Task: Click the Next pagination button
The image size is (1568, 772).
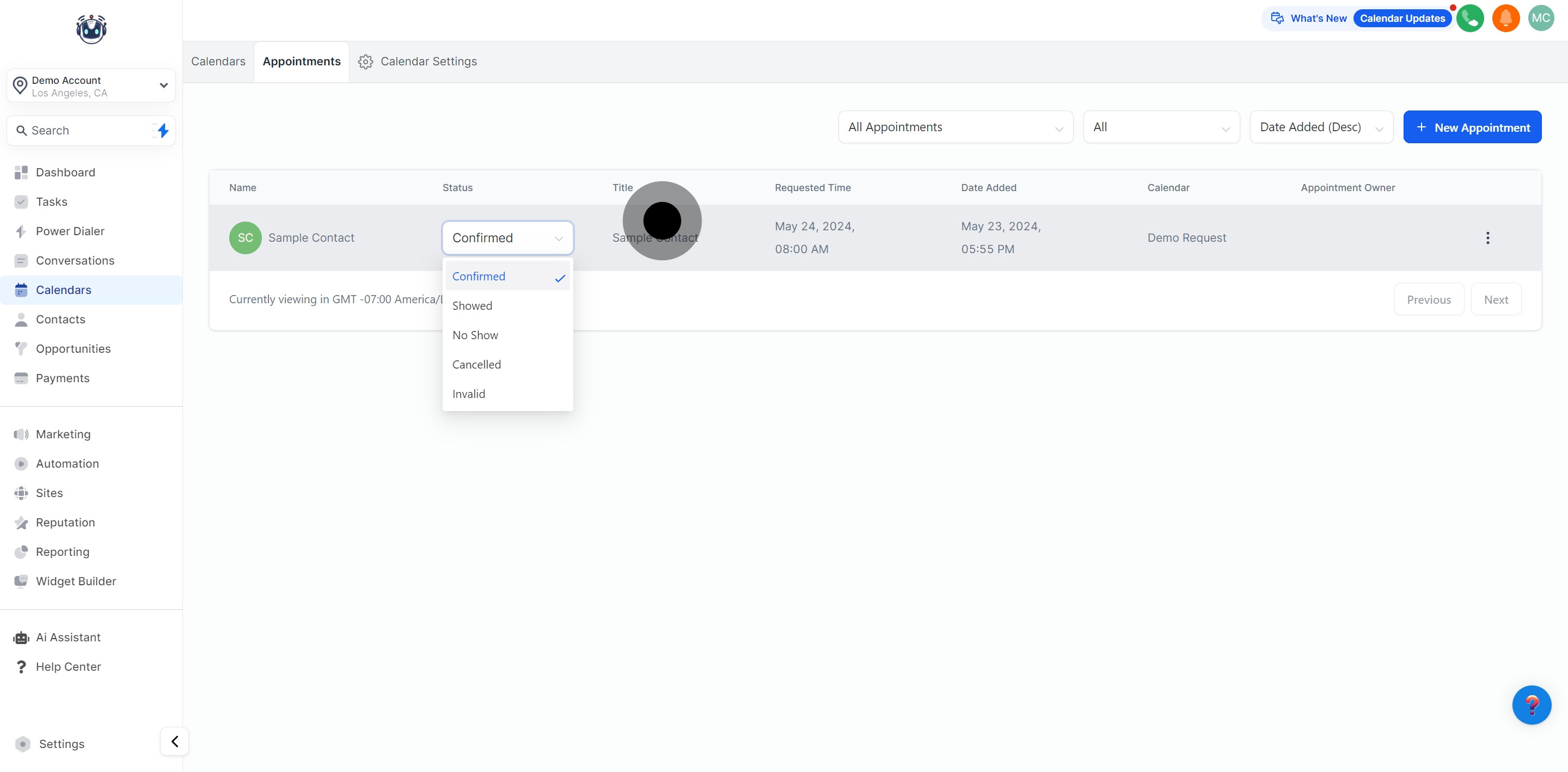Action: point(1496,299)
